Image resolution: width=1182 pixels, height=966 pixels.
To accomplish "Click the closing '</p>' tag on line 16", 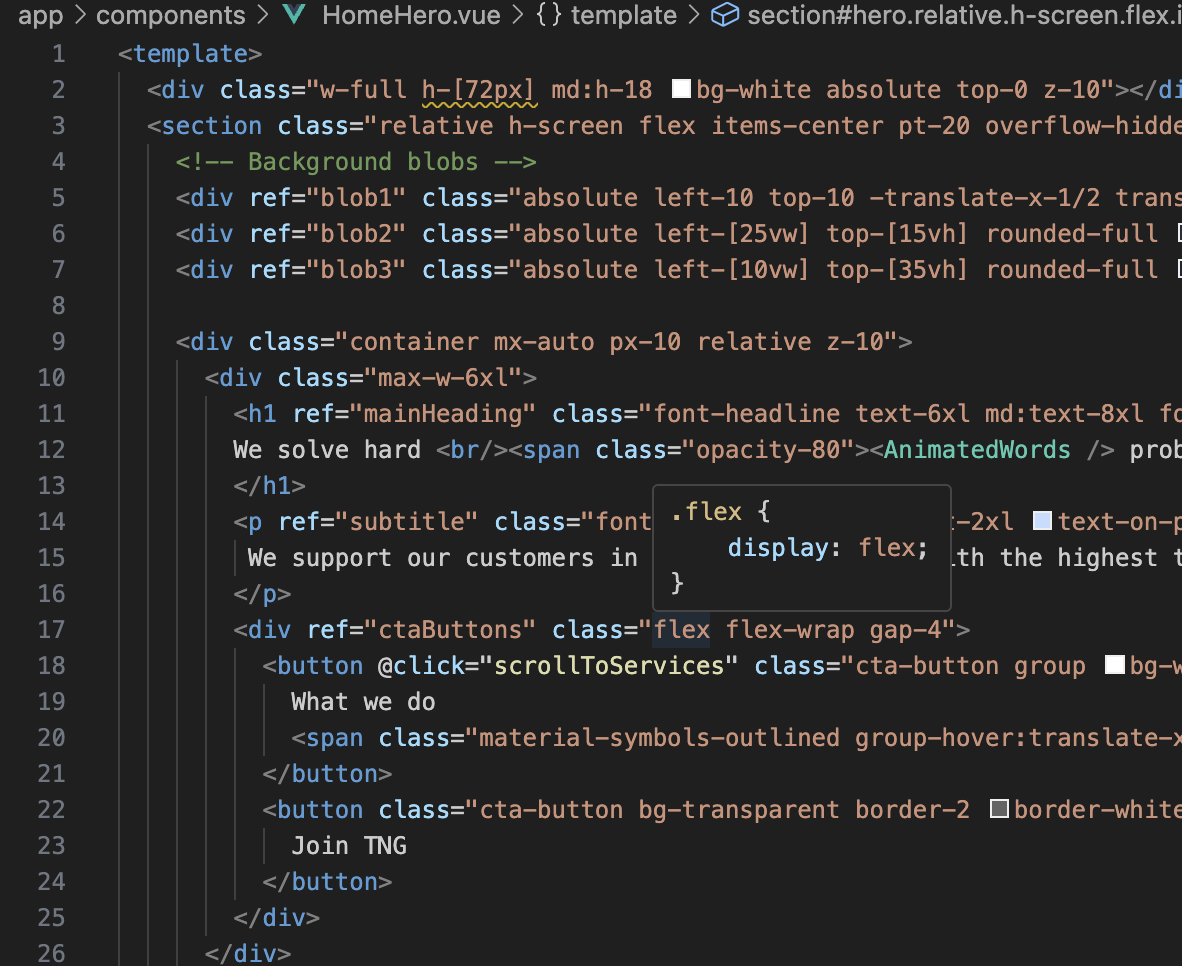I will point(262,593).
